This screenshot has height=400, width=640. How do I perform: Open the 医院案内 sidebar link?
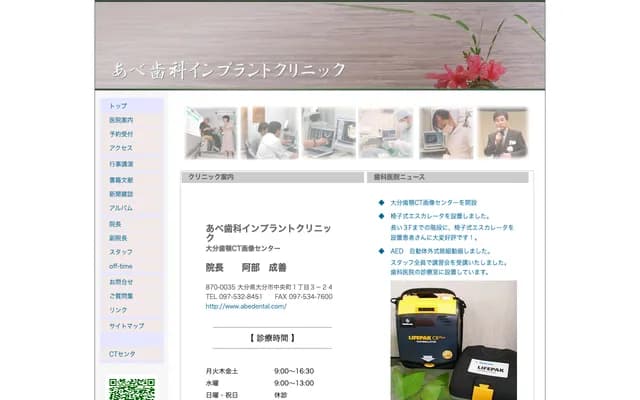121,120
